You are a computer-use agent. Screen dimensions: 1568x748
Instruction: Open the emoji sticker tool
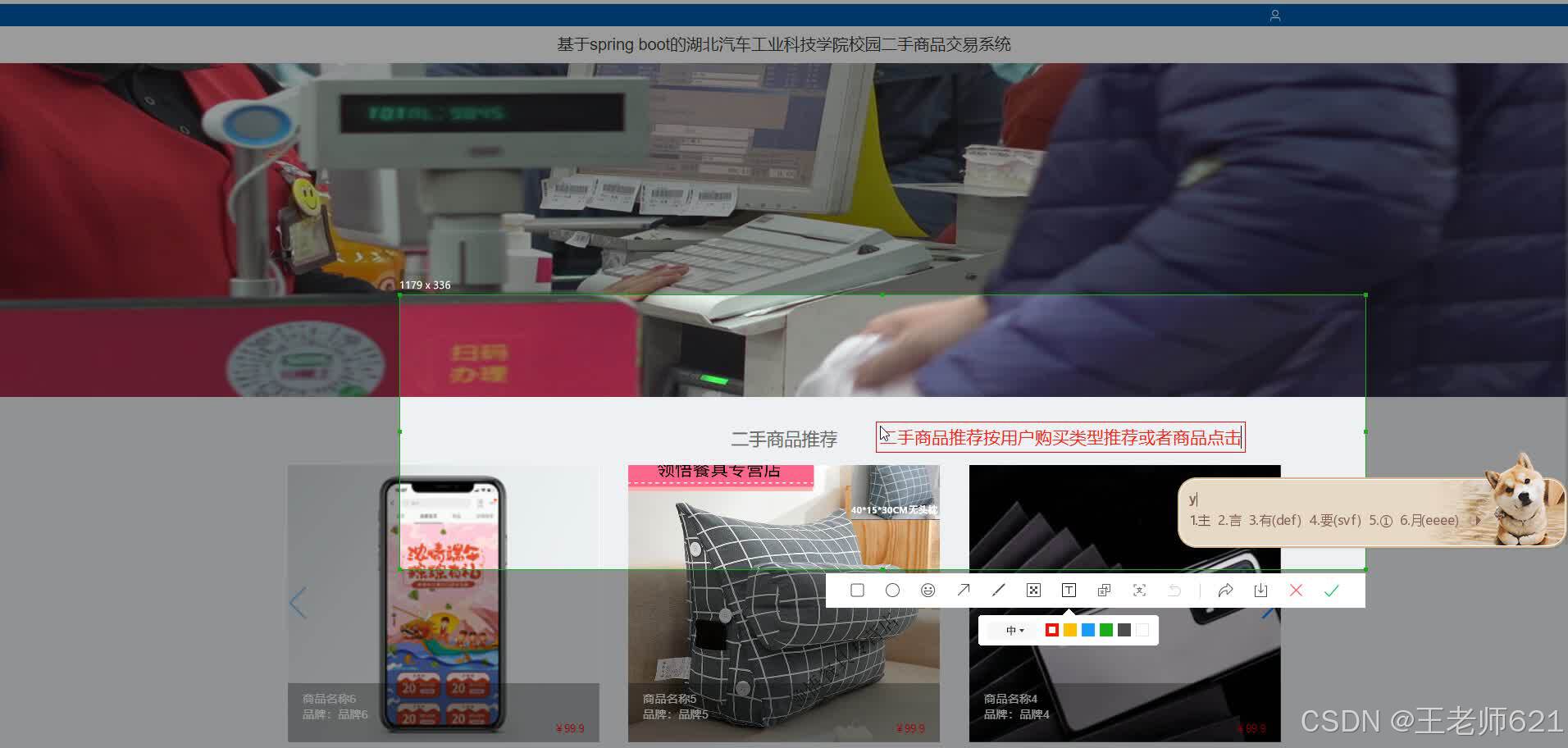[928, 591]
